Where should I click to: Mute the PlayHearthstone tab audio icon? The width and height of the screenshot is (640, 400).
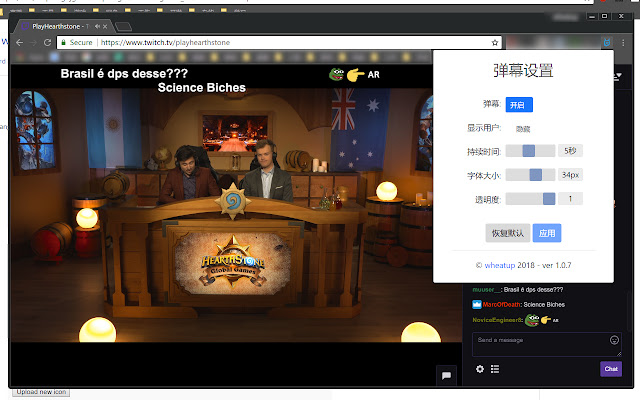click(97, 27)
